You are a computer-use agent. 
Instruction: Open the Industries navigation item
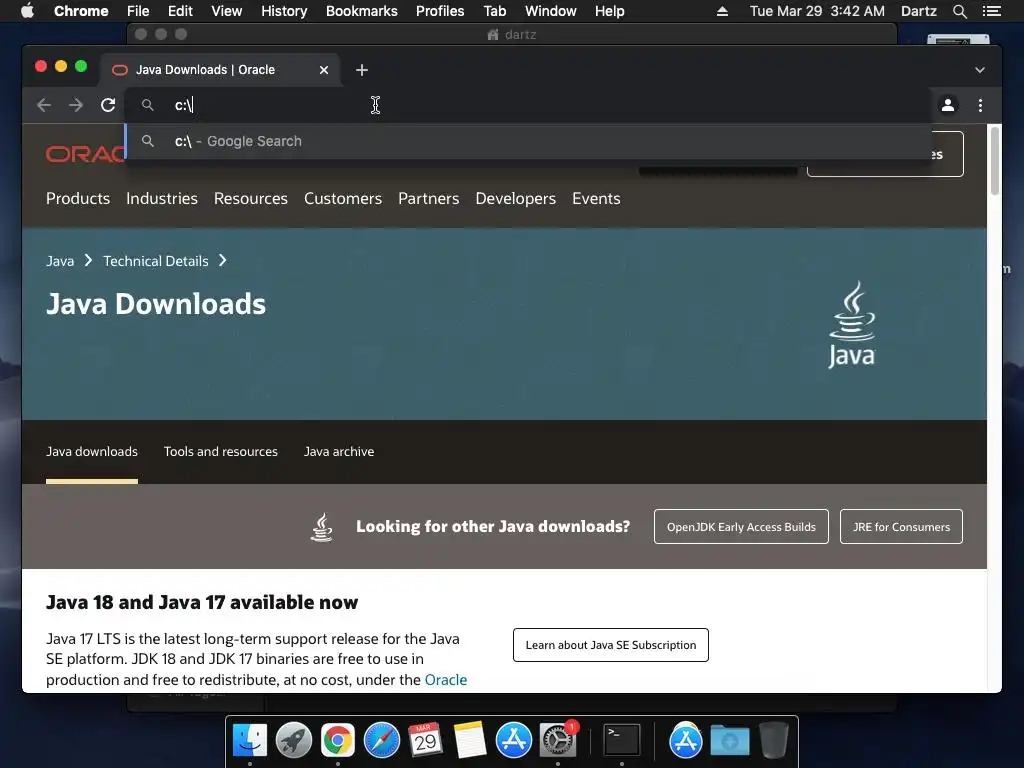pos(162,199)
